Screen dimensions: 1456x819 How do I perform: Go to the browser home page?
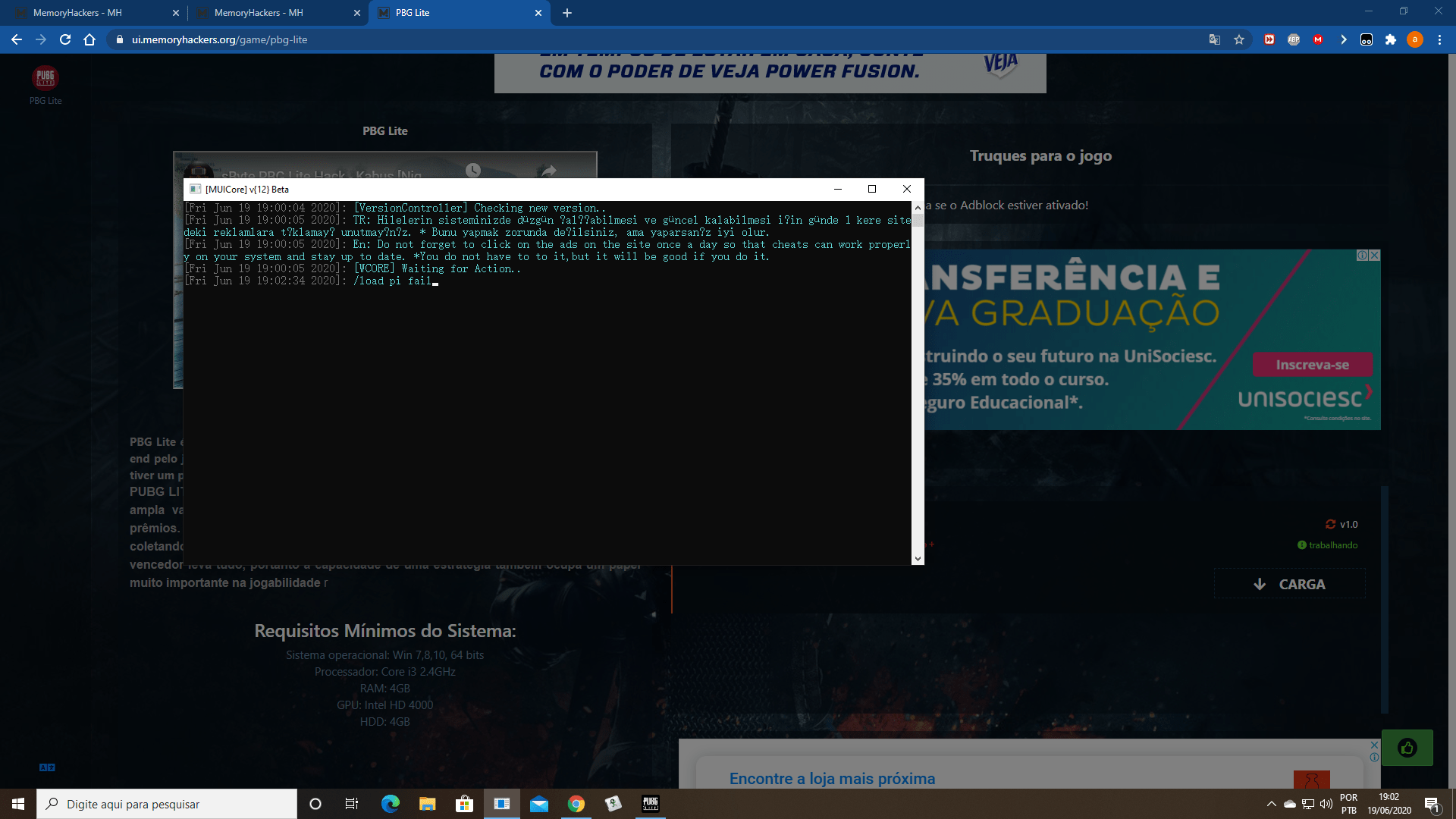(x=89, y=39)
